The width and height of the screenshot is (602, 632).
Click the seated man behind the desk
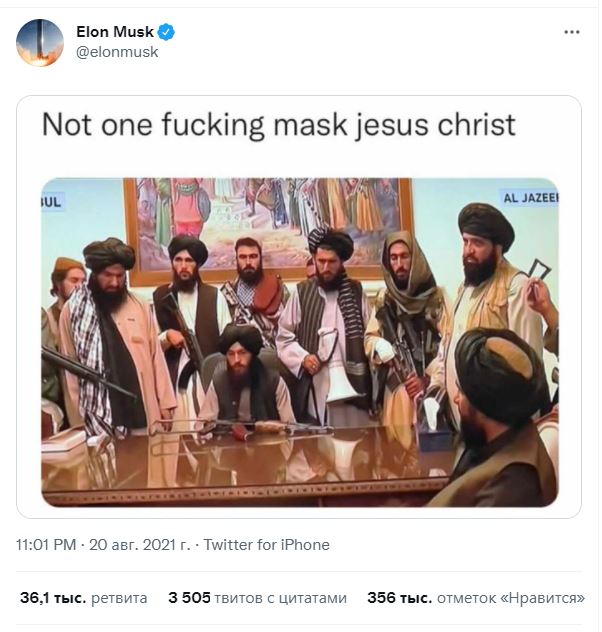pyautogui.click(x=244, y=375)
